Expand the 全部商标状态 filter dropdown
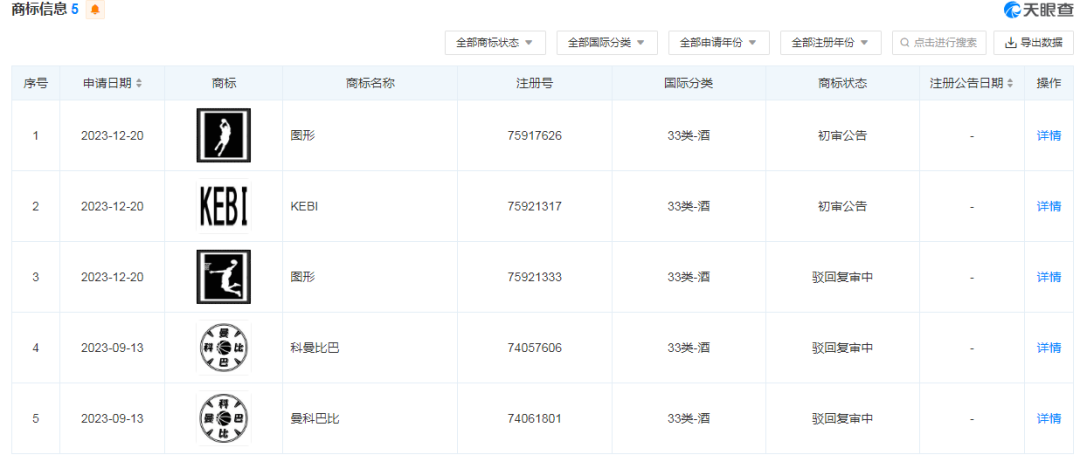This screenshot has width=1080, height=455. 495,43
